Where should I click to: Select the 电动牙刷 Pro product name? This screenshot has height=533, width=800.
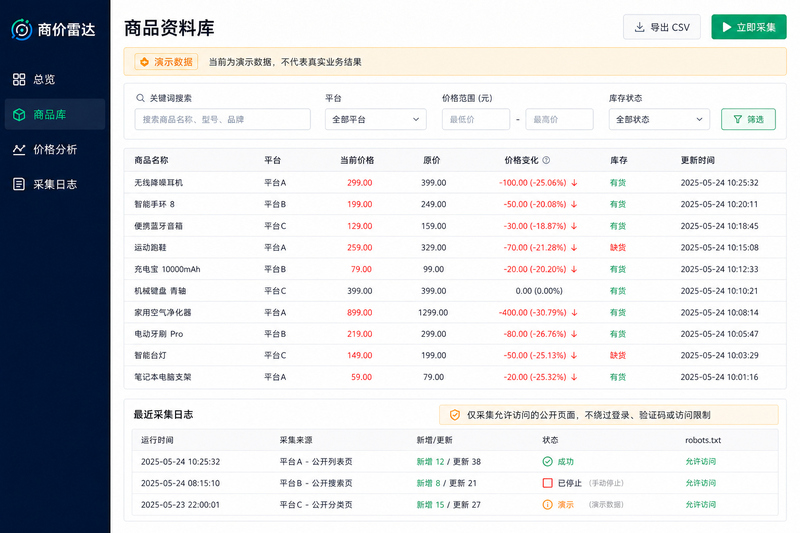click(159, 334)
